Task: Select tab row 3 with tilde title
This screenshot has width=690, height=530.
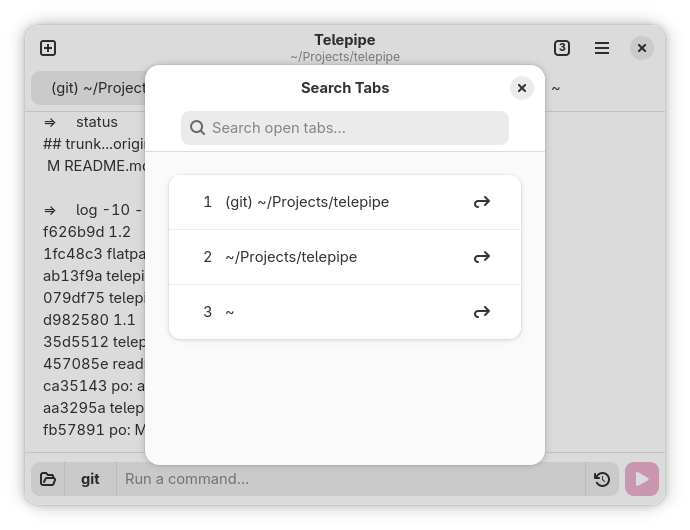Action: click(345, 312)
